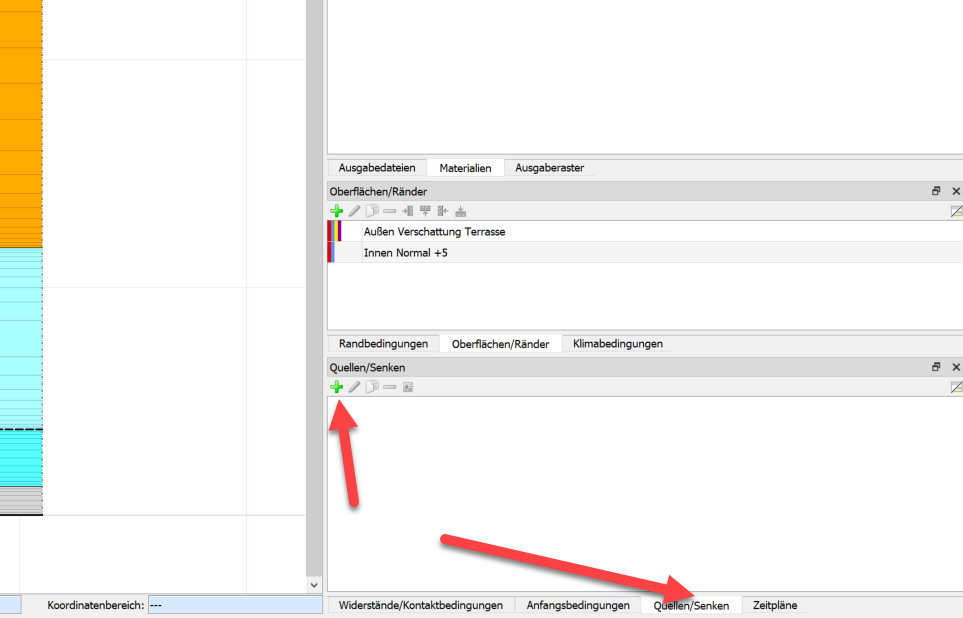963x618 pixels.
Task: Undock the Oberflächen/Ränder panel with float button
Action: (x=936, y=191)
